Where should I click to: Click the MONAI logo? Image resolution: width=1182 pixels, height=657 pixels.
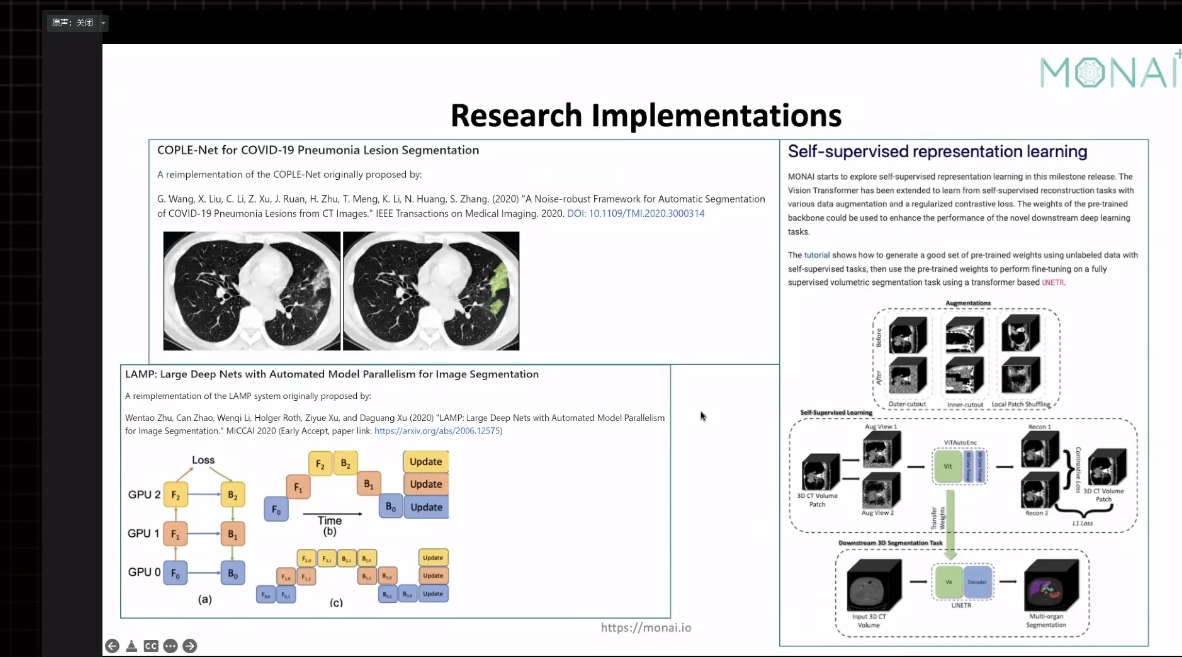(1110, 72)
